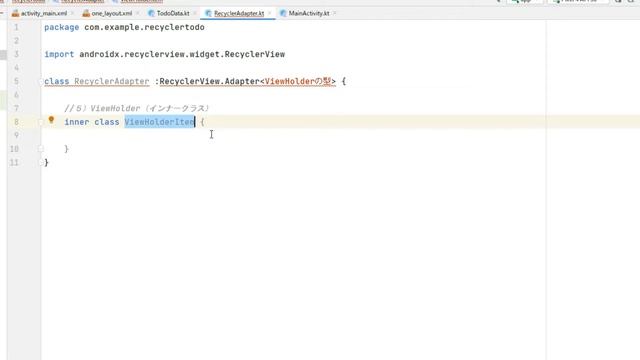The image size is (640, 360).
Task: Click RecyclerView.Adapter in the class declaration
Action: click(x=209, y=81)
